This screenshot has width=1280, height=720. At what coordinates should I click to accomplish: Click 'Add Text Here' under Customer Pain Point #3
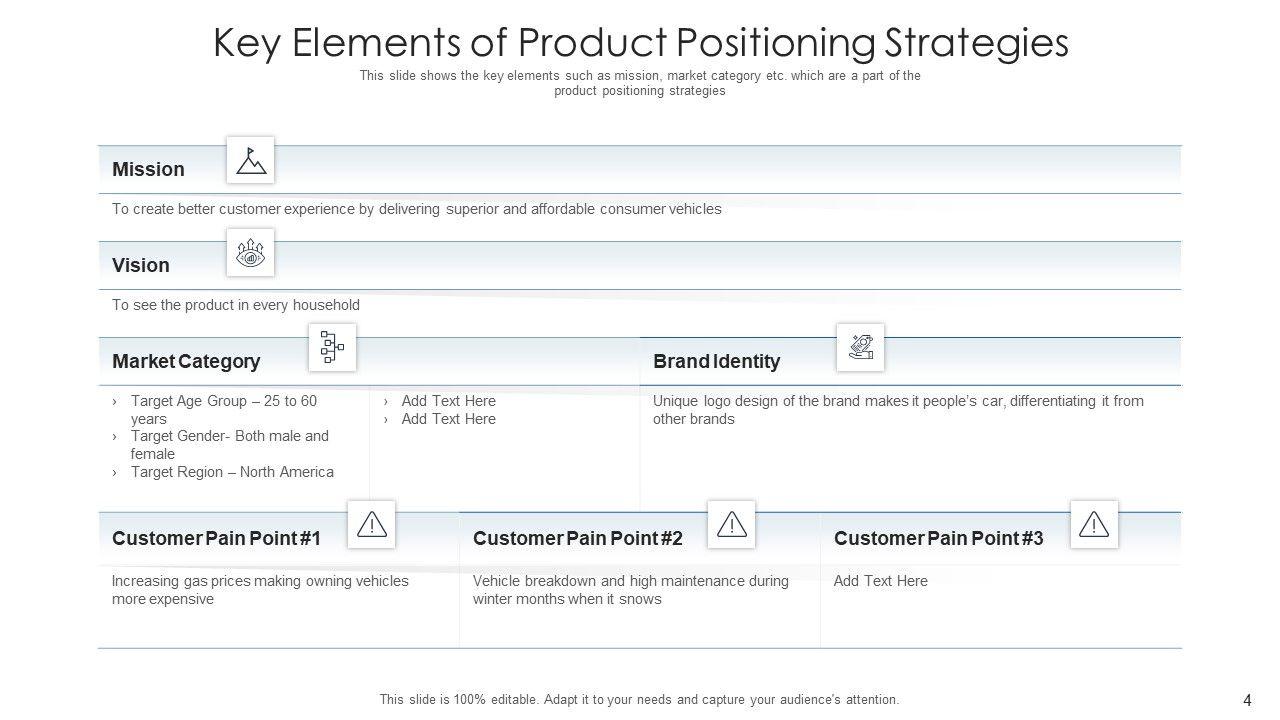(880, 581)
